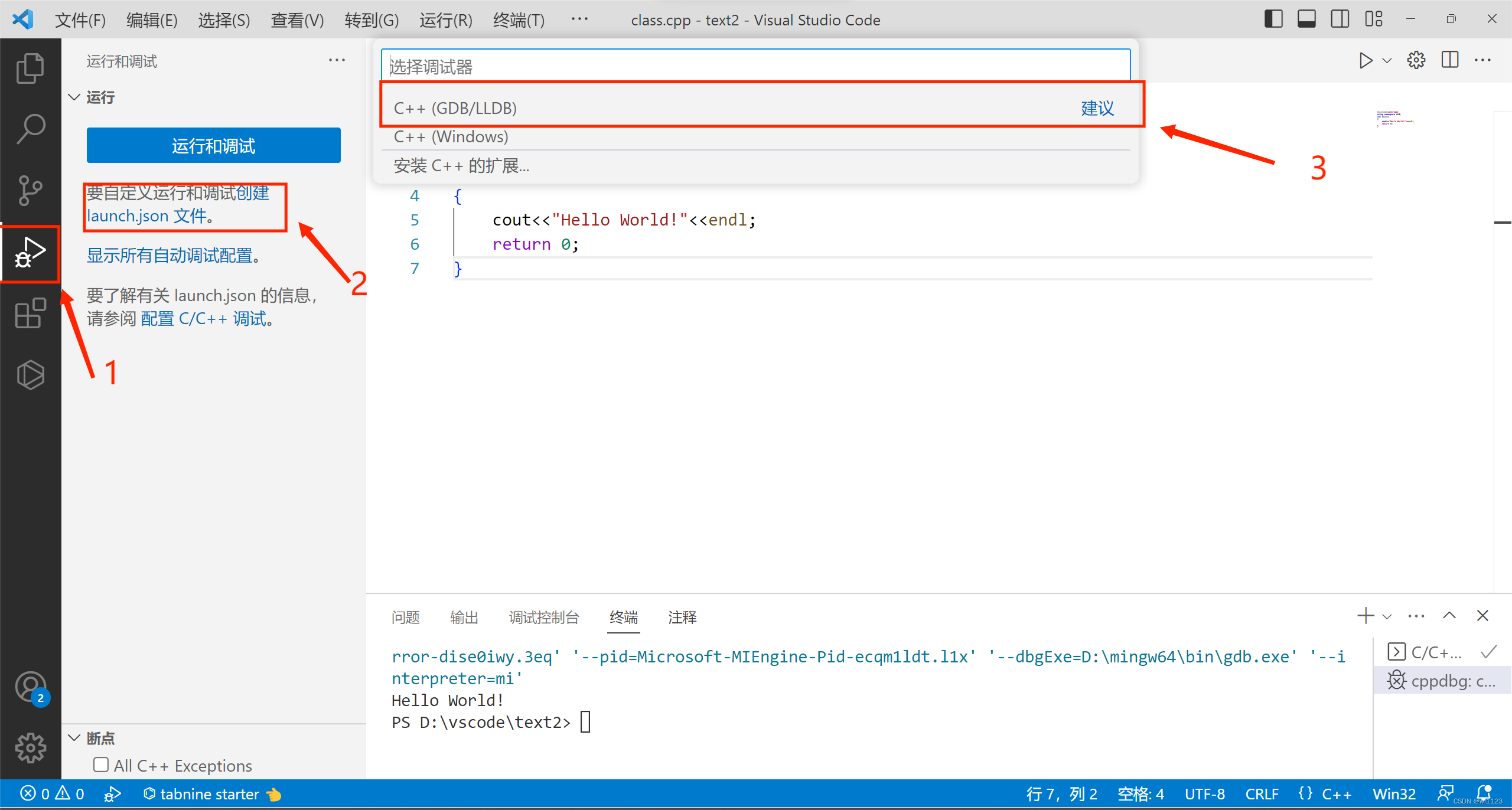
Task: Toggle All C++ Exceptions checkbox
Action: pos(100,765)
